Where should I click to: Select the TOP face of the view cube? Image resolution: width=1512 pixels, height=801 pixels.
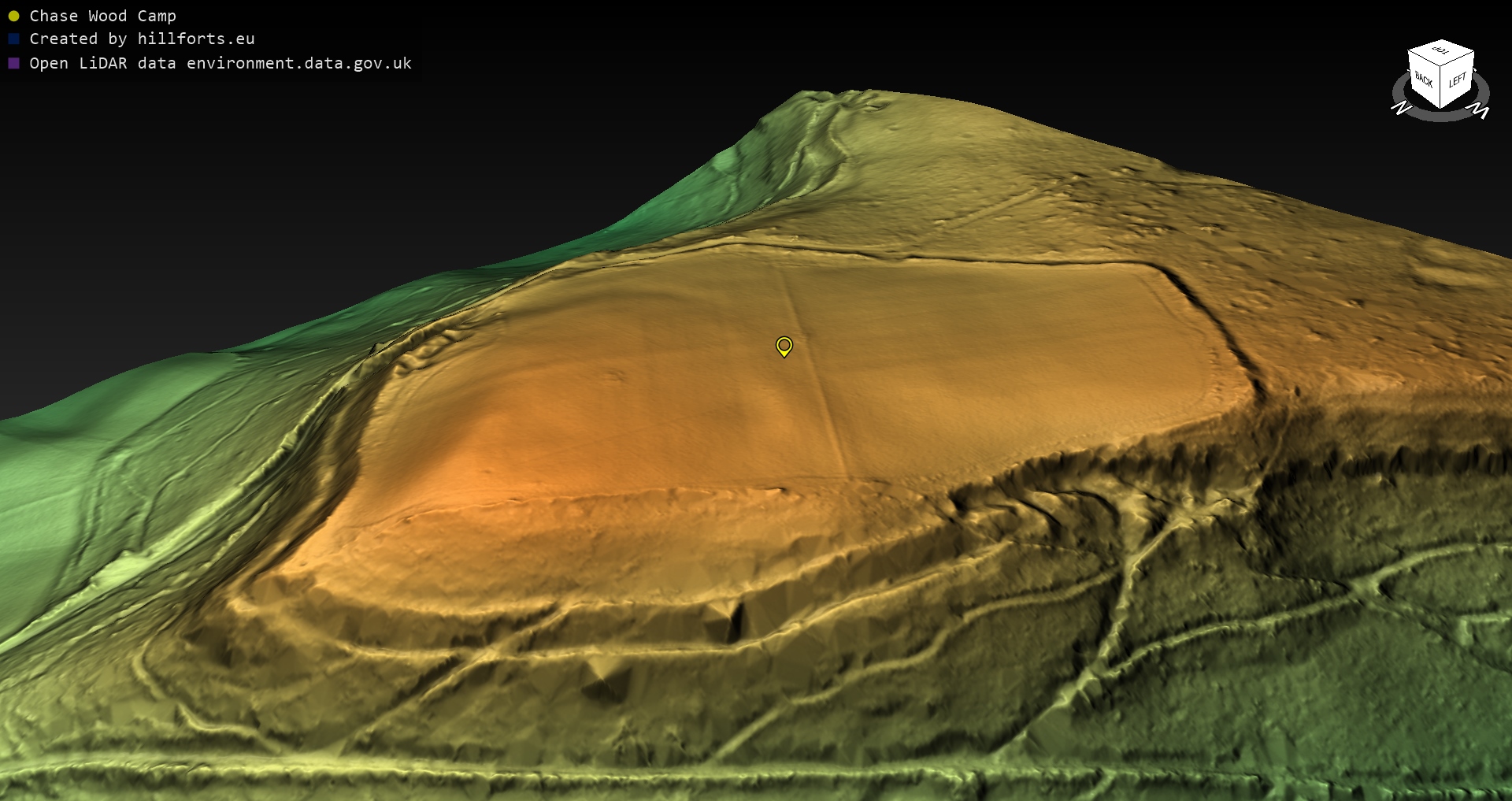click(x=1441, y=52)
